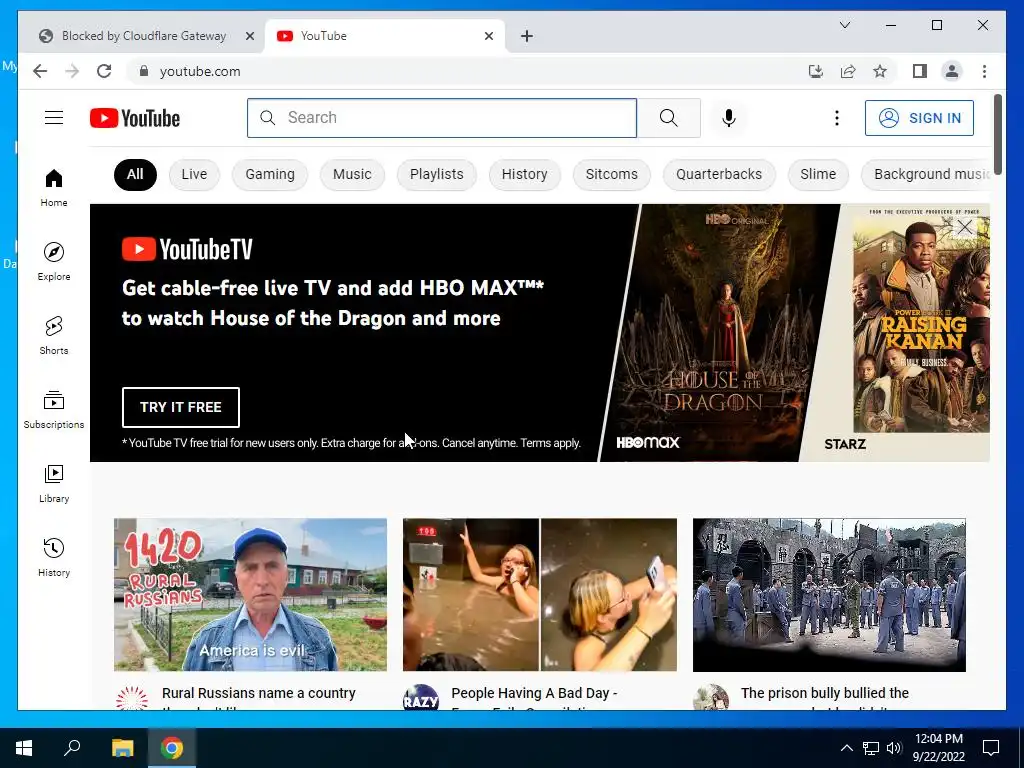Click TRY IT FREE button
This screenshot has height=768, width=1024.
tap(181, 407)
